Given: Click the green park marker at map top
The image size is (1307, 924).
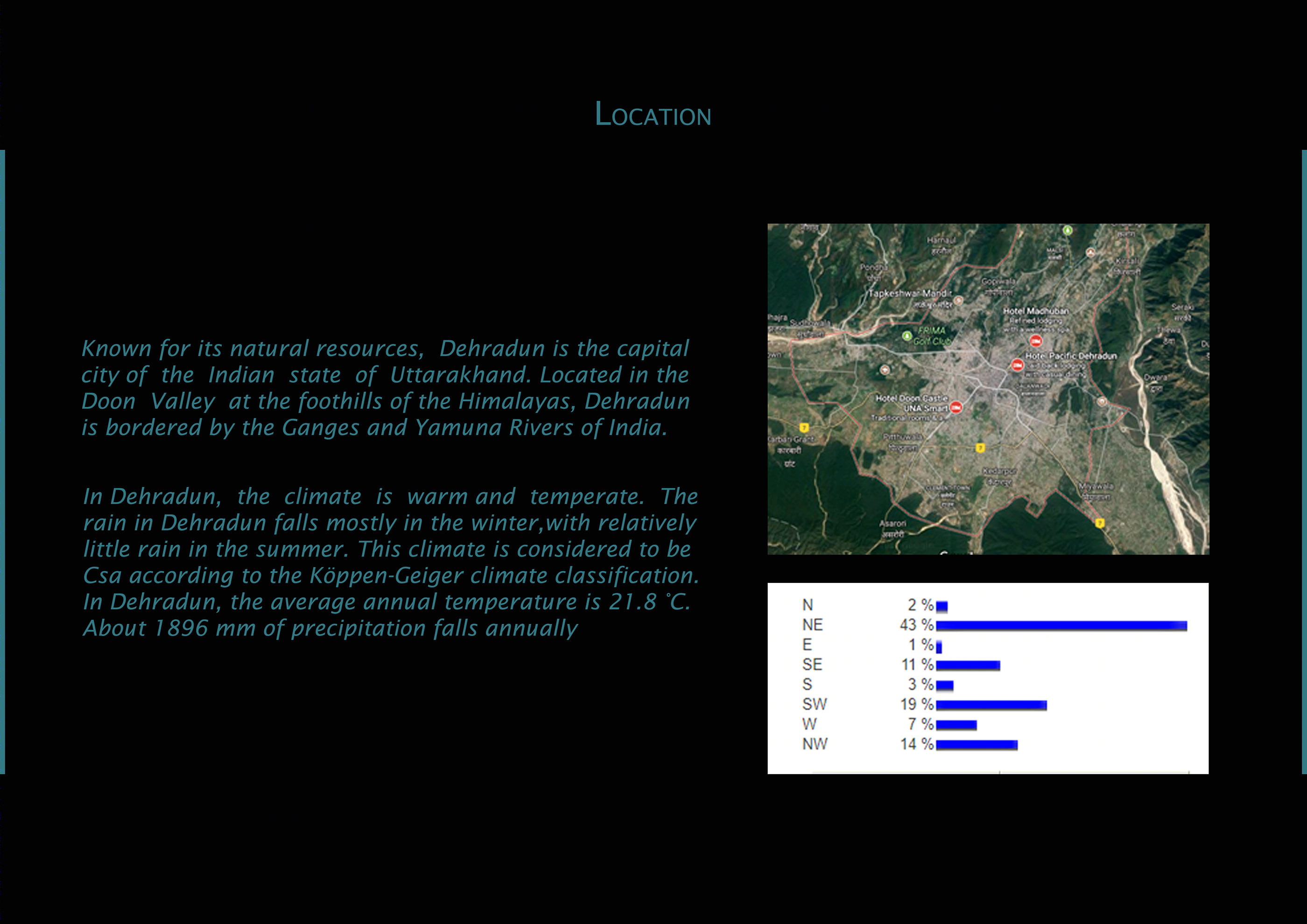Looking at the screenshot, I should 1068,231.
